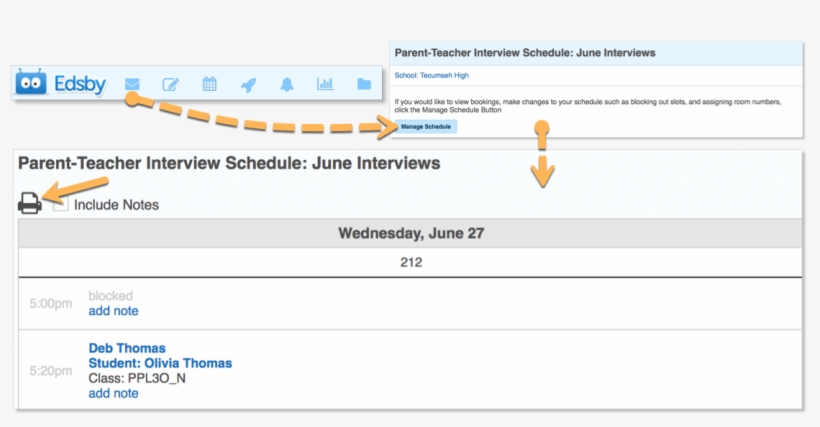820x427 pixels.
Task: Click the Edsby logo
Action: click(x=60, y=84)
